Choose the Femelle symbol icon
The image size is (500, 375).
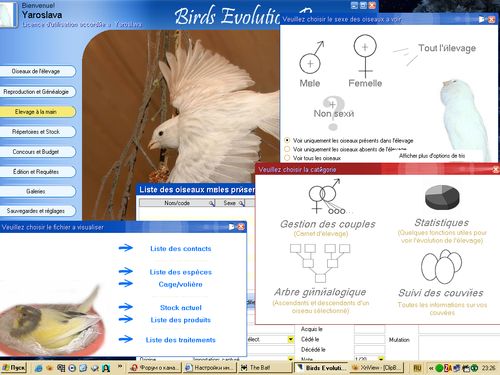click(x=365, y=56)
